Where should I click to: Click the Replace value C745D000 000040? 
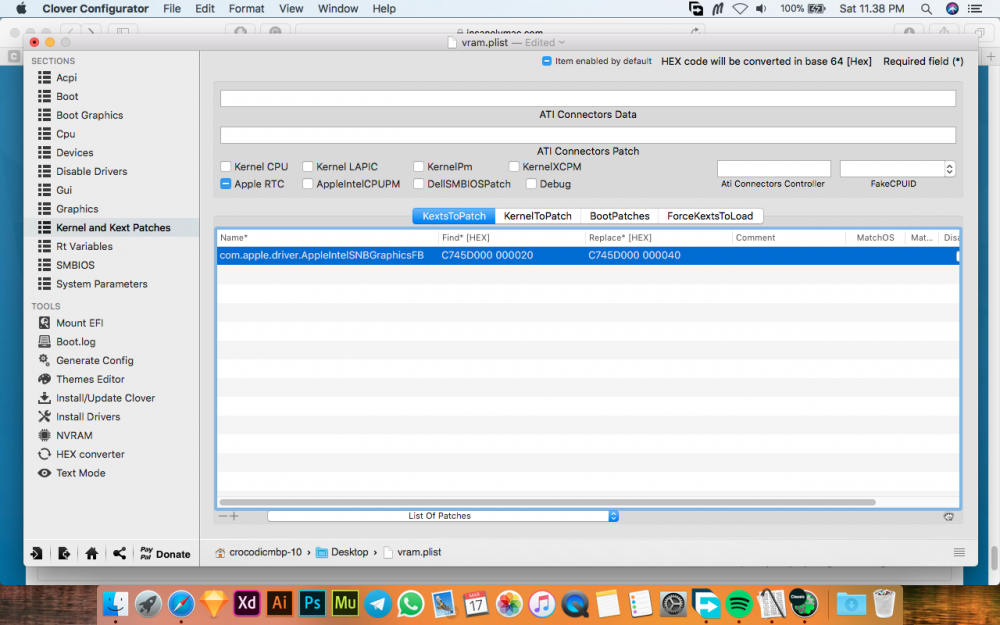[634, 255]
